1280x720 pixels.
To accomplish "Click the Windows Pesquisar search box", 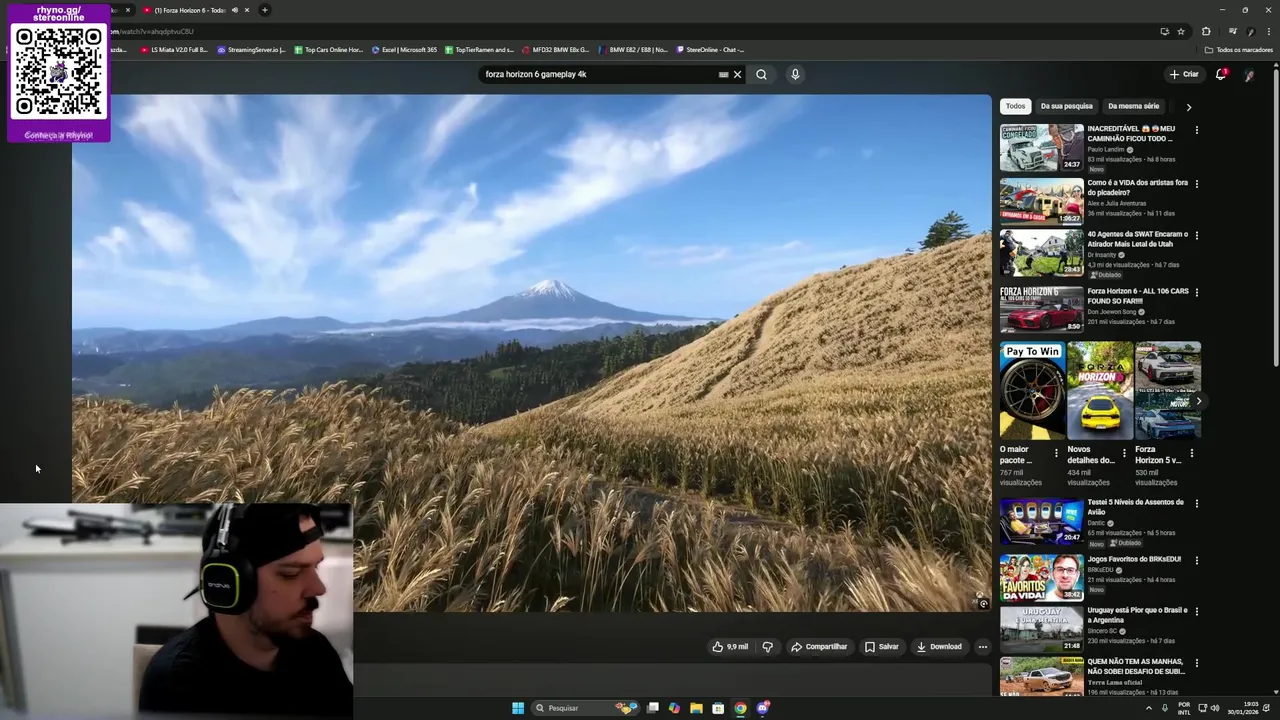I will 586,708.
